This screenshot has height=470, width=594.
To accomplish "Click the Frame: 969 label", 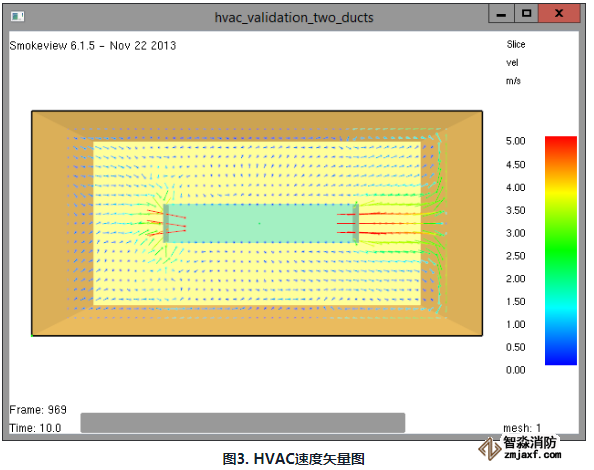I will [38, 410].
